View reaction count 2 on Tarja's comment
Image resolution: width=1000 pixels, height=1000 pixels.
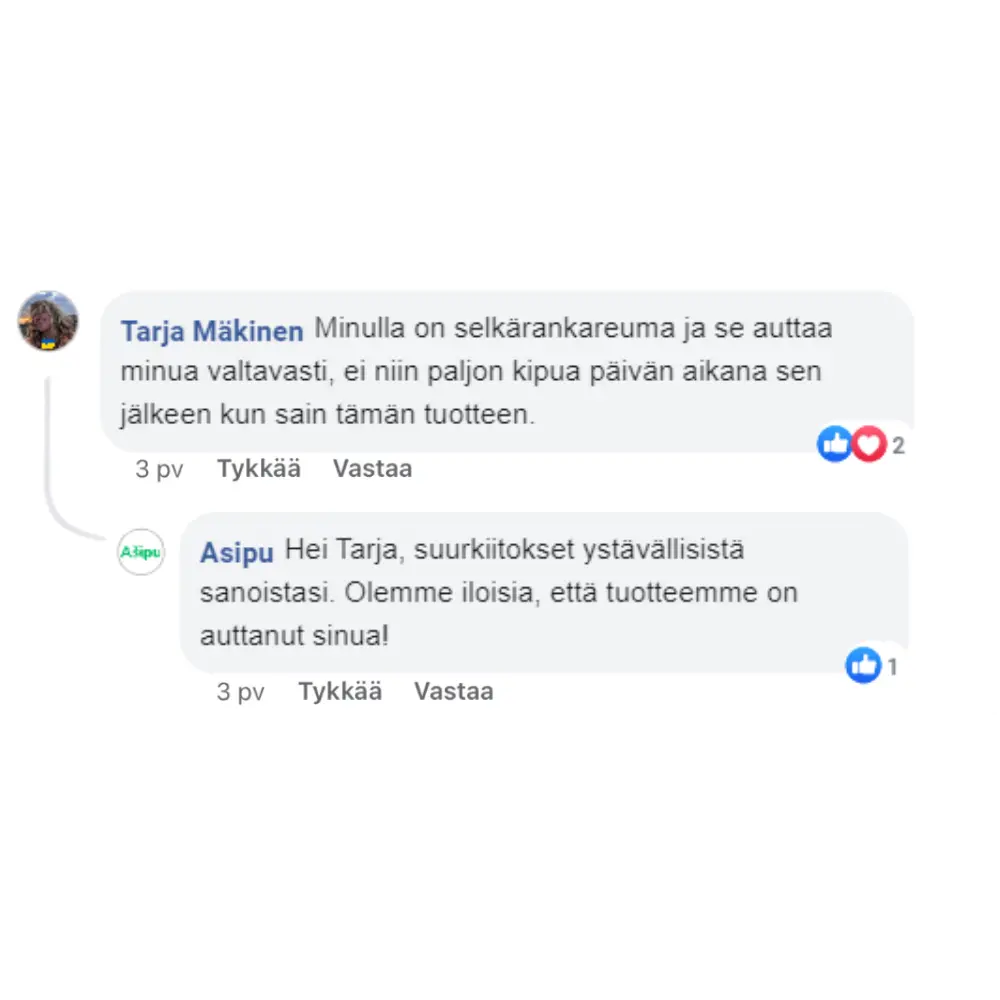coord(898,445)
